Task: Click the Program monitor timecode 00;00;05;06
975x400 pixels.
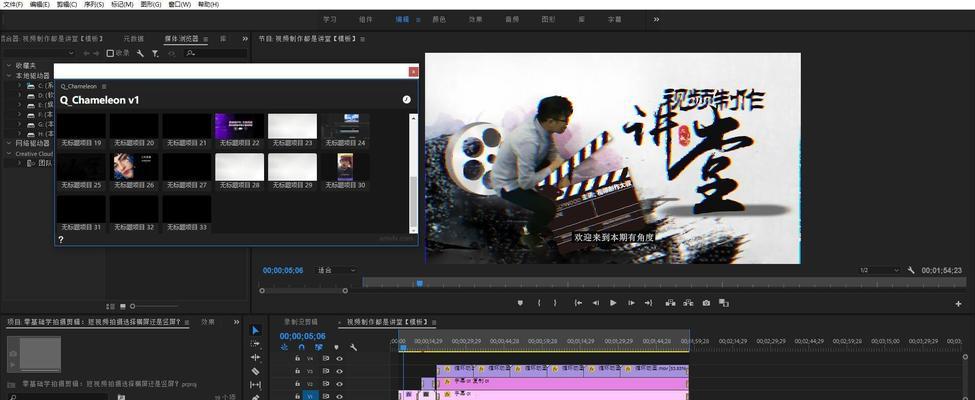Action: (283, 271)
